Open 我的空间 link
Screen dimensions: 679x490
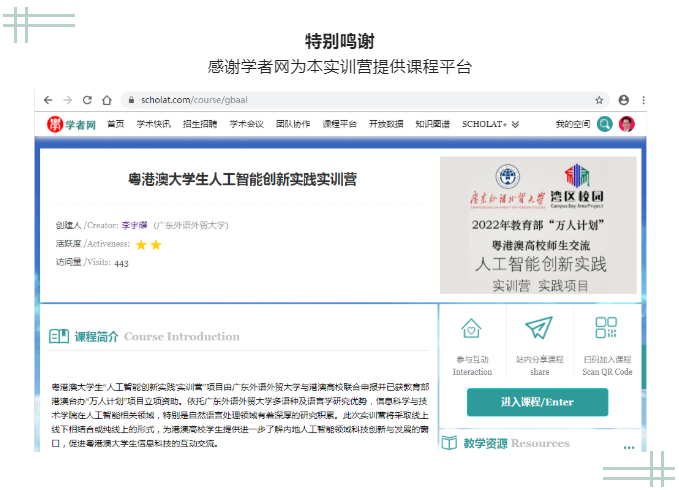point(573,124)
